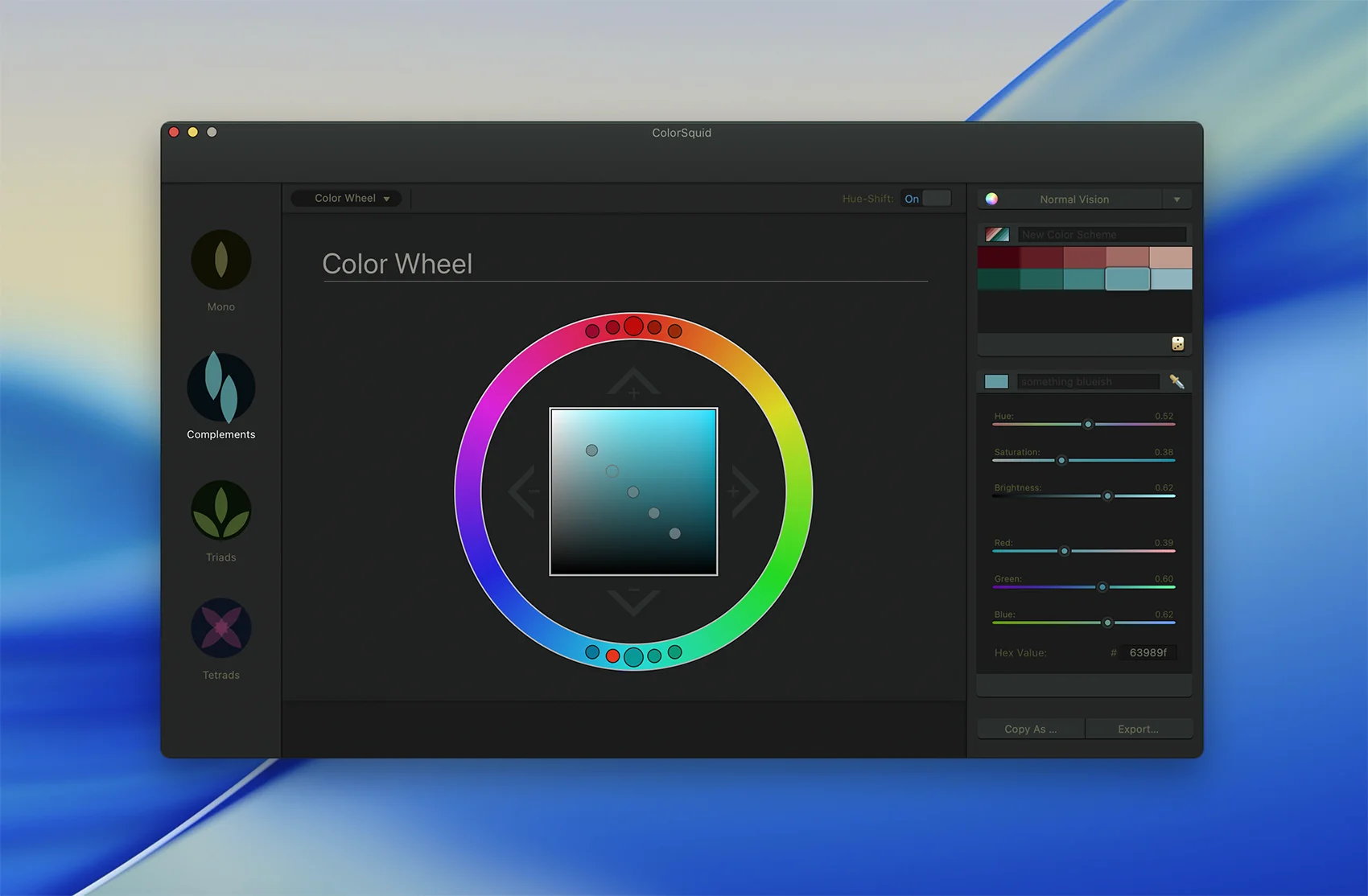The width and height of the screenshot is (1368, 896).
Task: Click the dice randomize icon
Action: pyautogui.click(x=1177, y=344)
